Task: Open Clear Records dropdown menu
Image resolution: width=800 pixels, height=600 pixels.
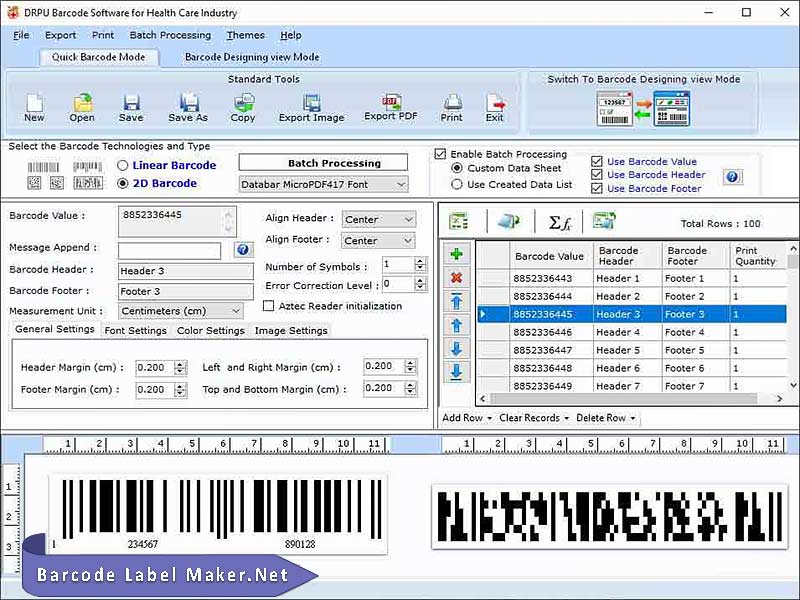Action: pyautogui.click(x=534, y=418)
